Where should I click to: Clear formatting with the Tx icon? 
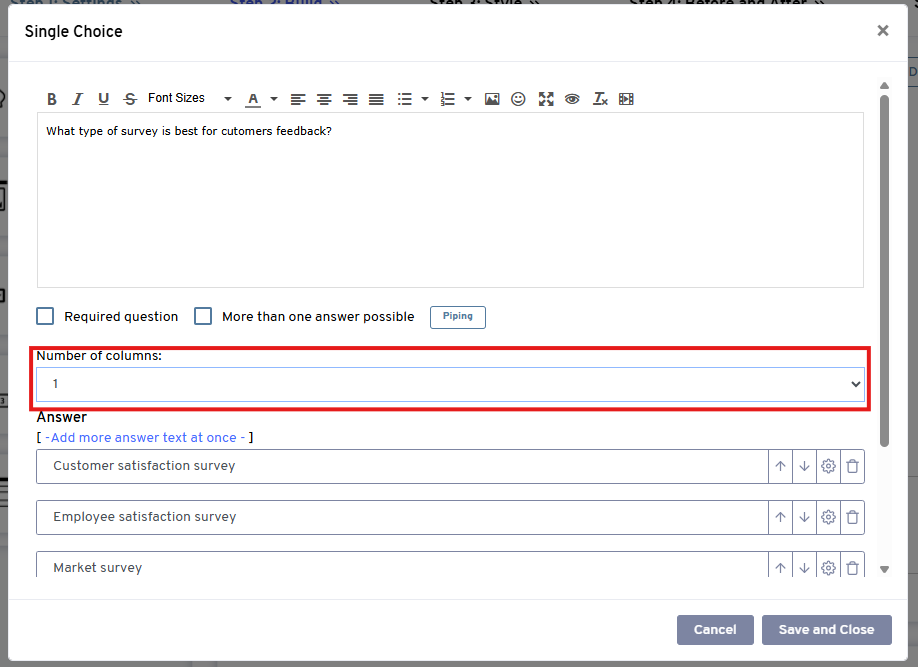600,99
